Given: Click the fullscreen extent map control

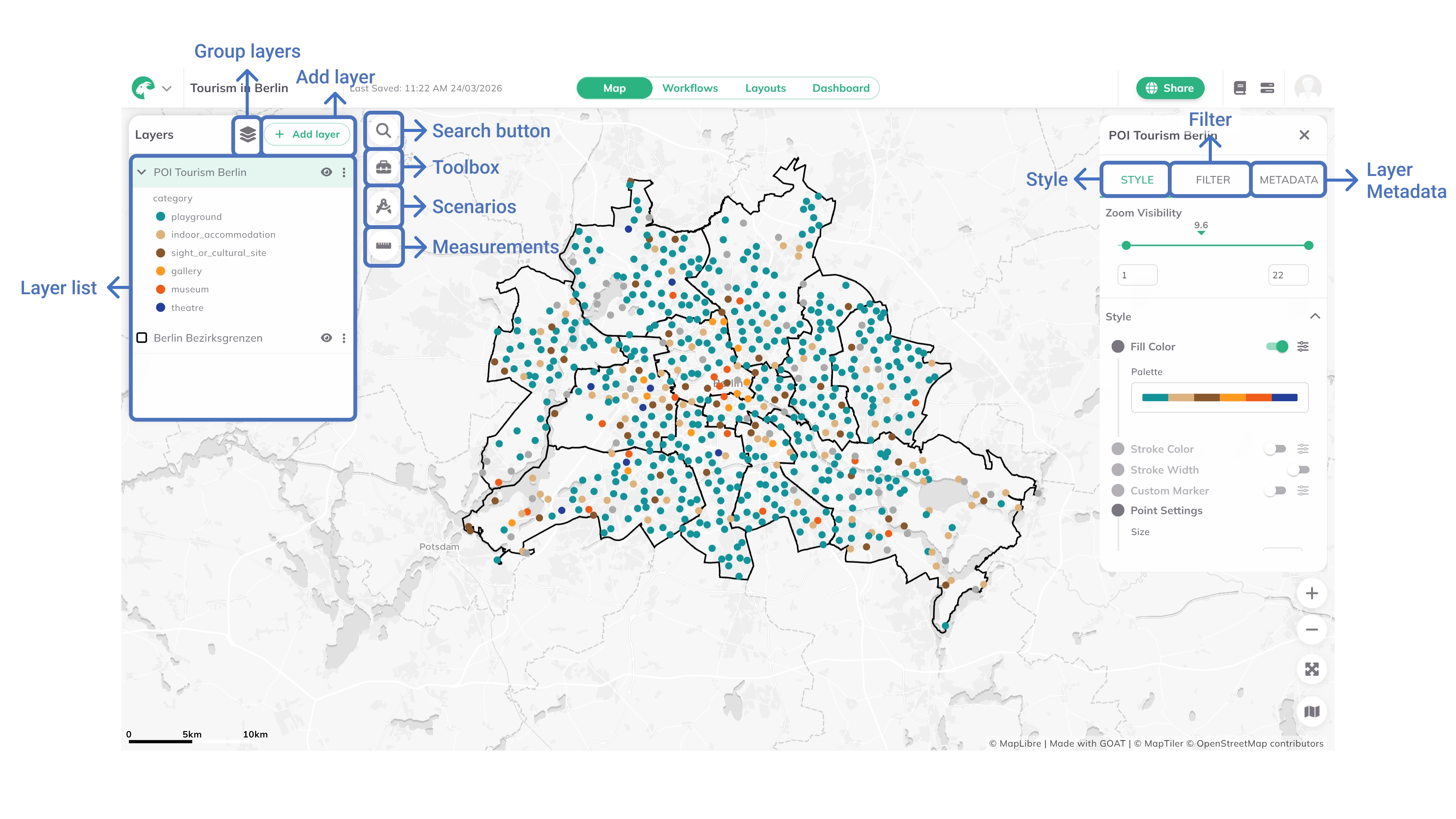Looking at the screenshot, I should (x=1312, y=669).
